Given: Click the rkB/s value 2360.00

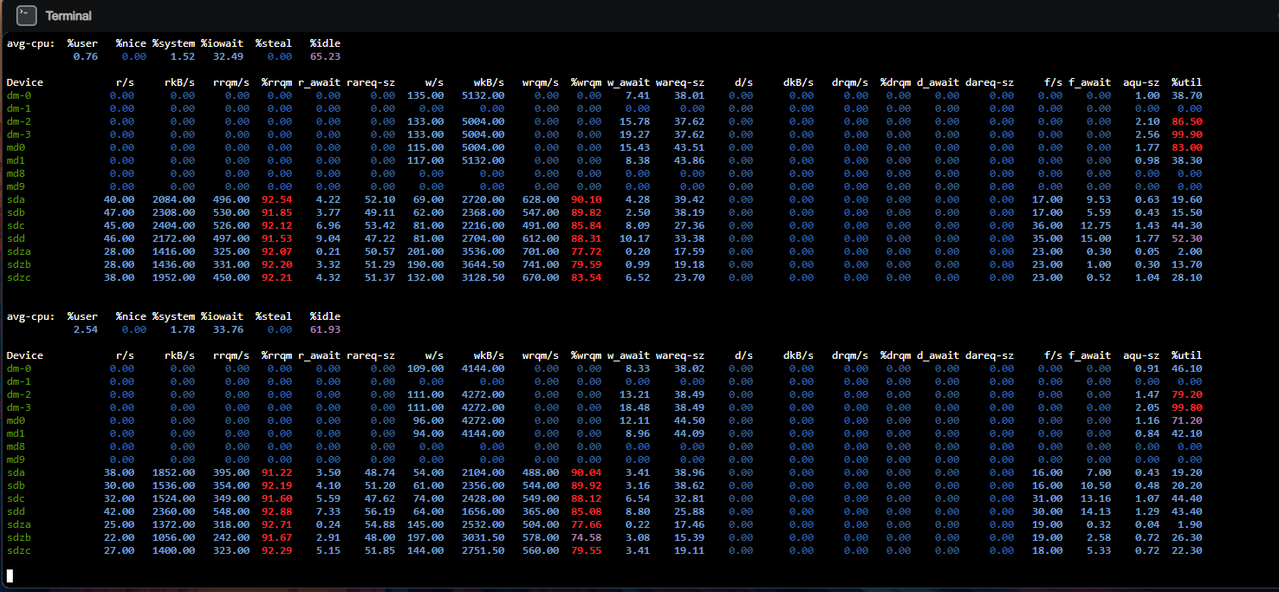Looking at the screenshot, I should click(x=175, y=512).
